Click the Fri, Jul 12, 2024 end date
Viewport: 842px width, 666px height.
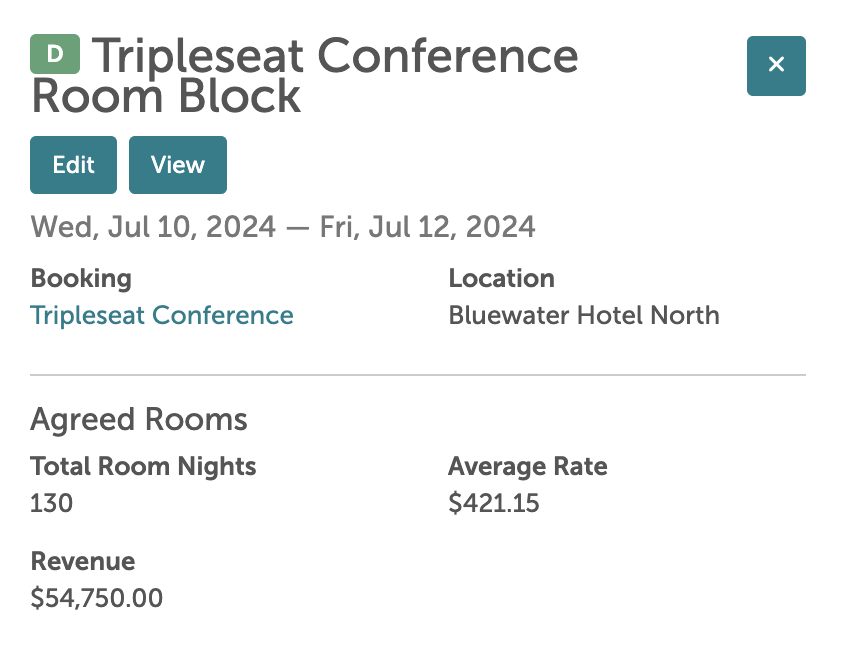[x=427, y=227]
